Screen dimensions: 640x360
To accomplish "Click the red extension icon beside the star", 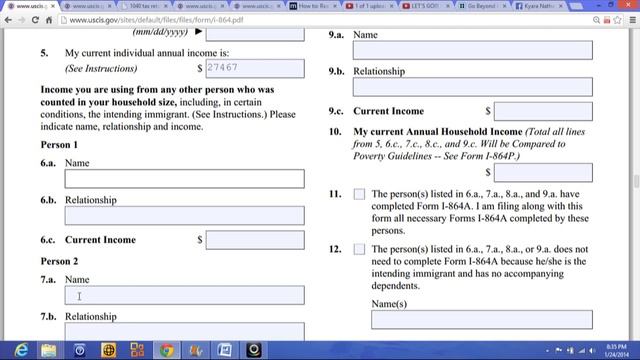I will (607, 20).
